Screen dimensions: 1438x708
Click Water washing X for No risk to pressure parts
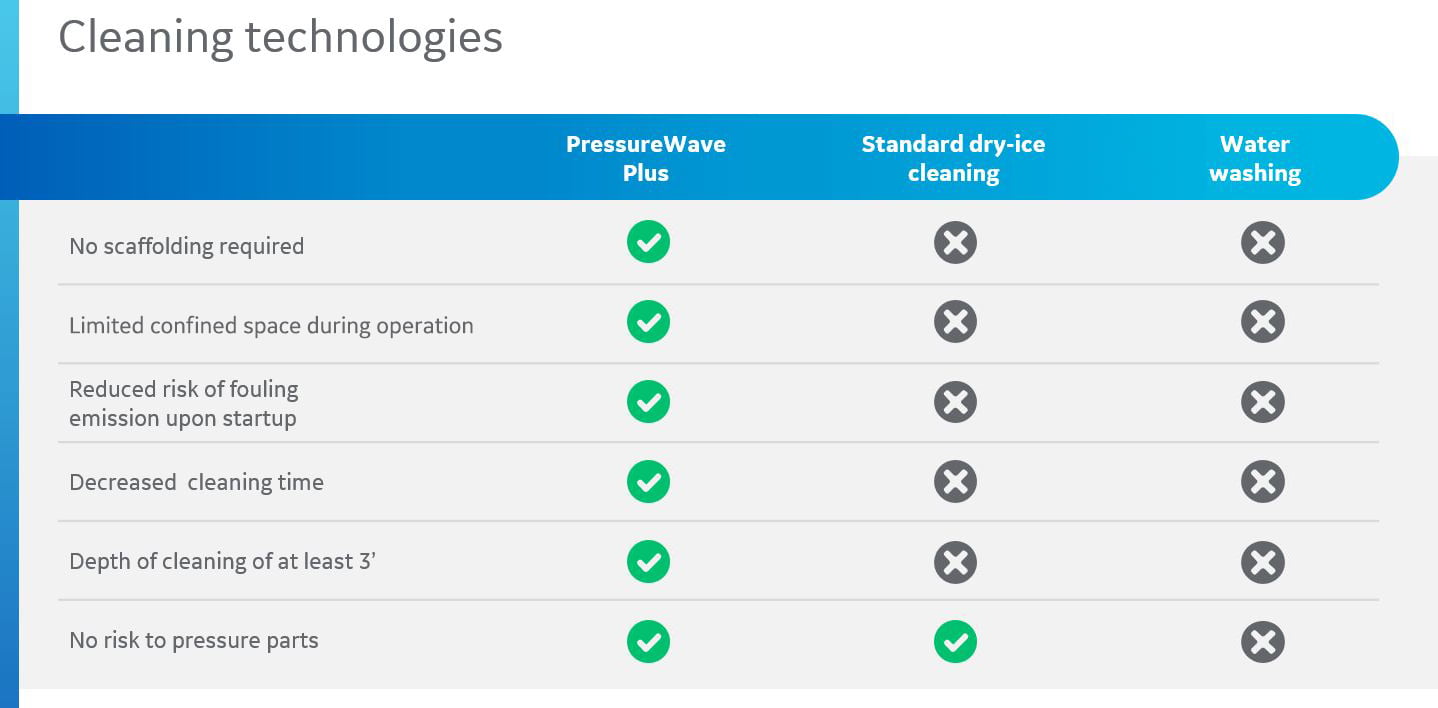point(1262,641)
